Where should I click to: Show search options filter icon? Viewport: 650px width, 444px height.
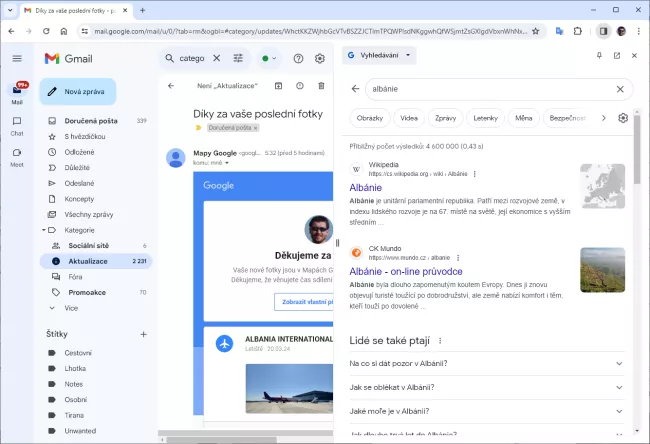pyautogui.click(x=238, y=58)
